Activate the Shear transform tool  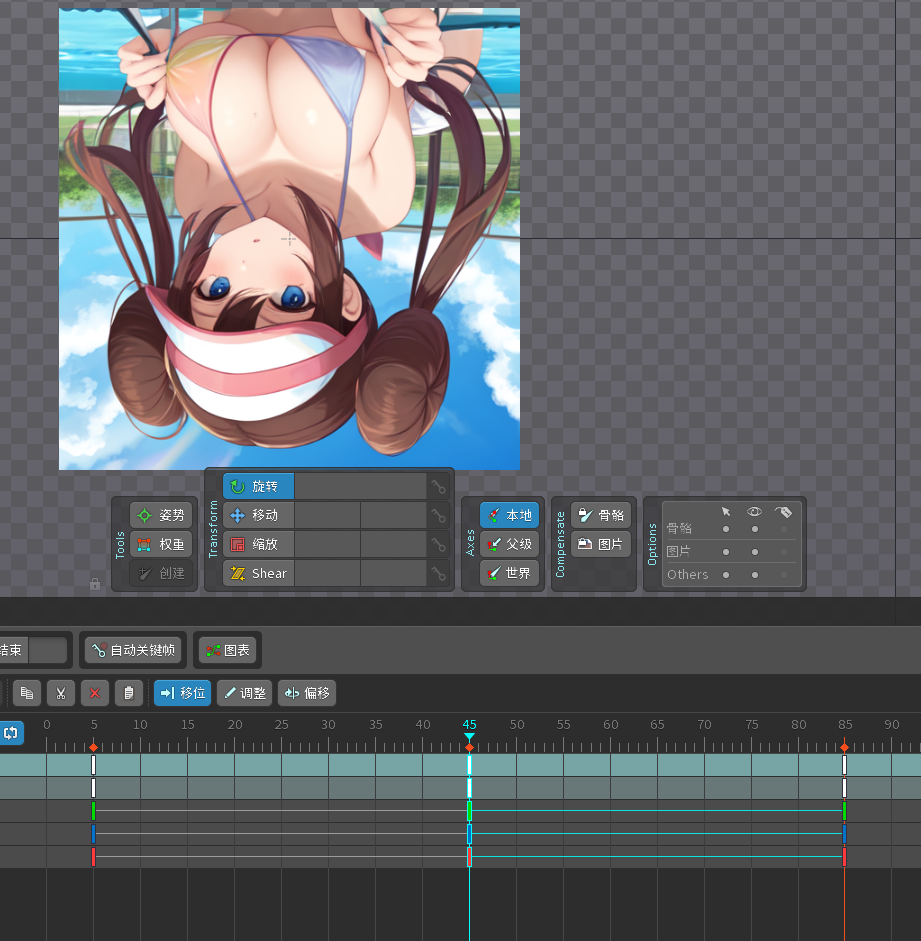259,573
